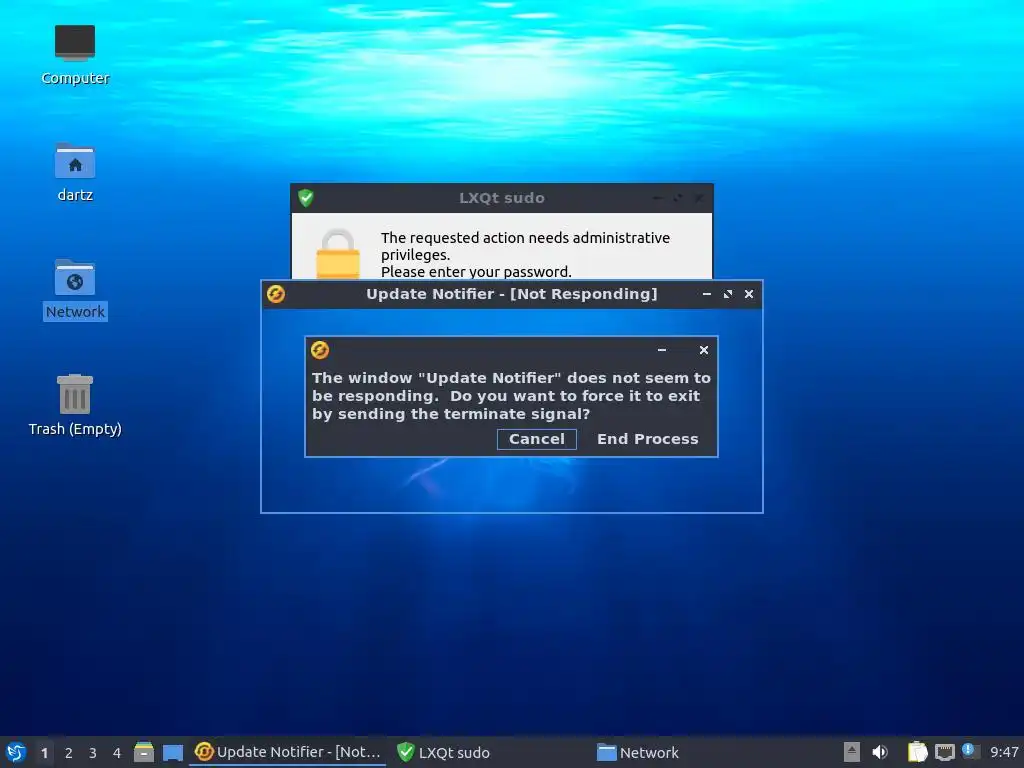Click the LXQt sudo window title bar

(502, 198)
